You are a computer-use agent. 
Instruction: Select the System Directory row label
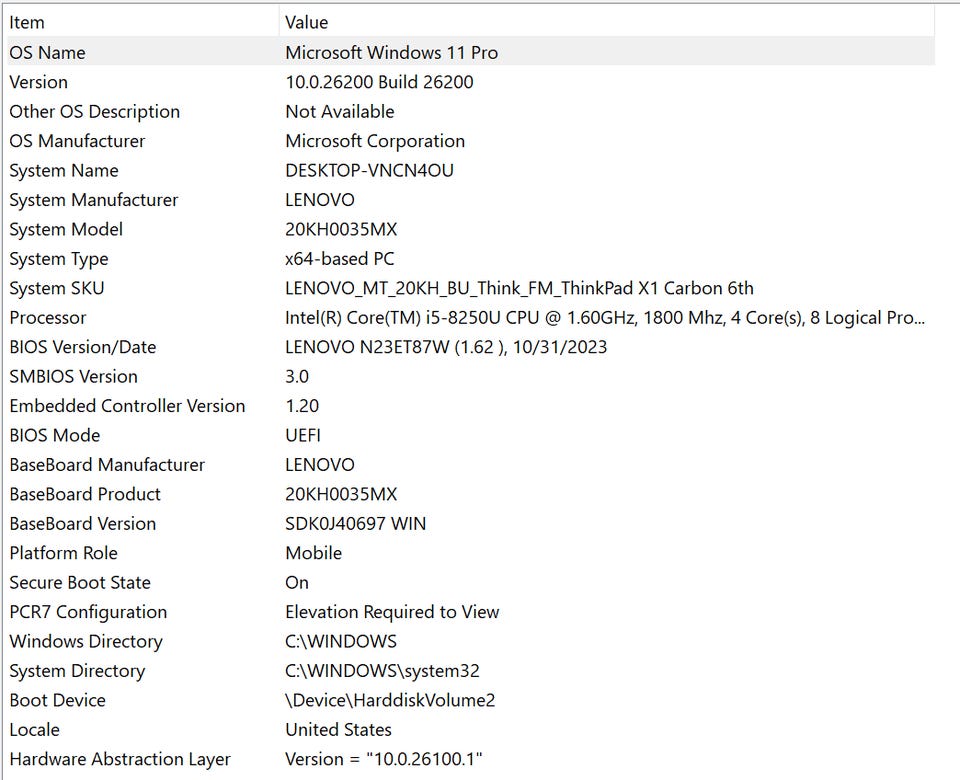tap(77, 670)
